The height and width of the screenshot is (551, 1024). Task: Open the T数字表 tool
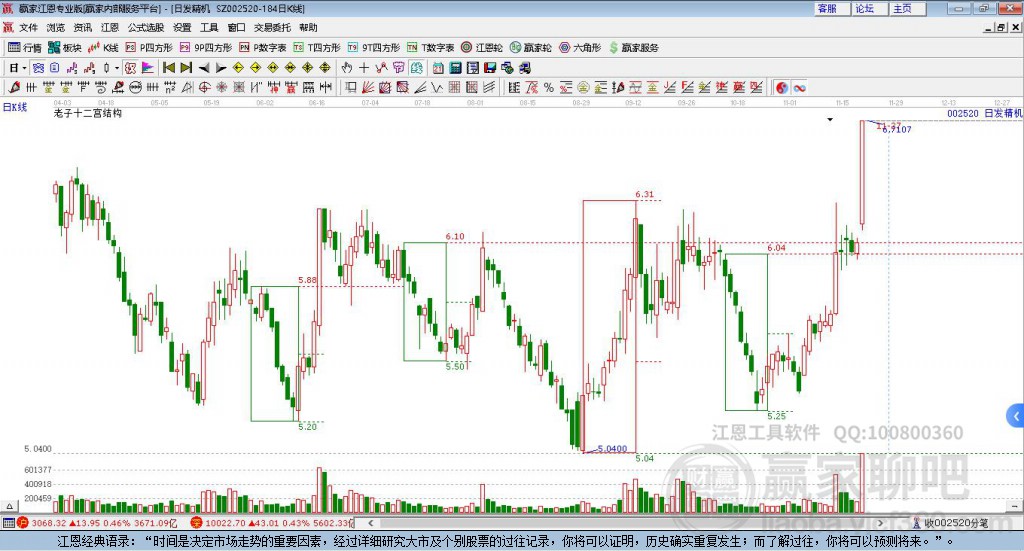[430, 48]
